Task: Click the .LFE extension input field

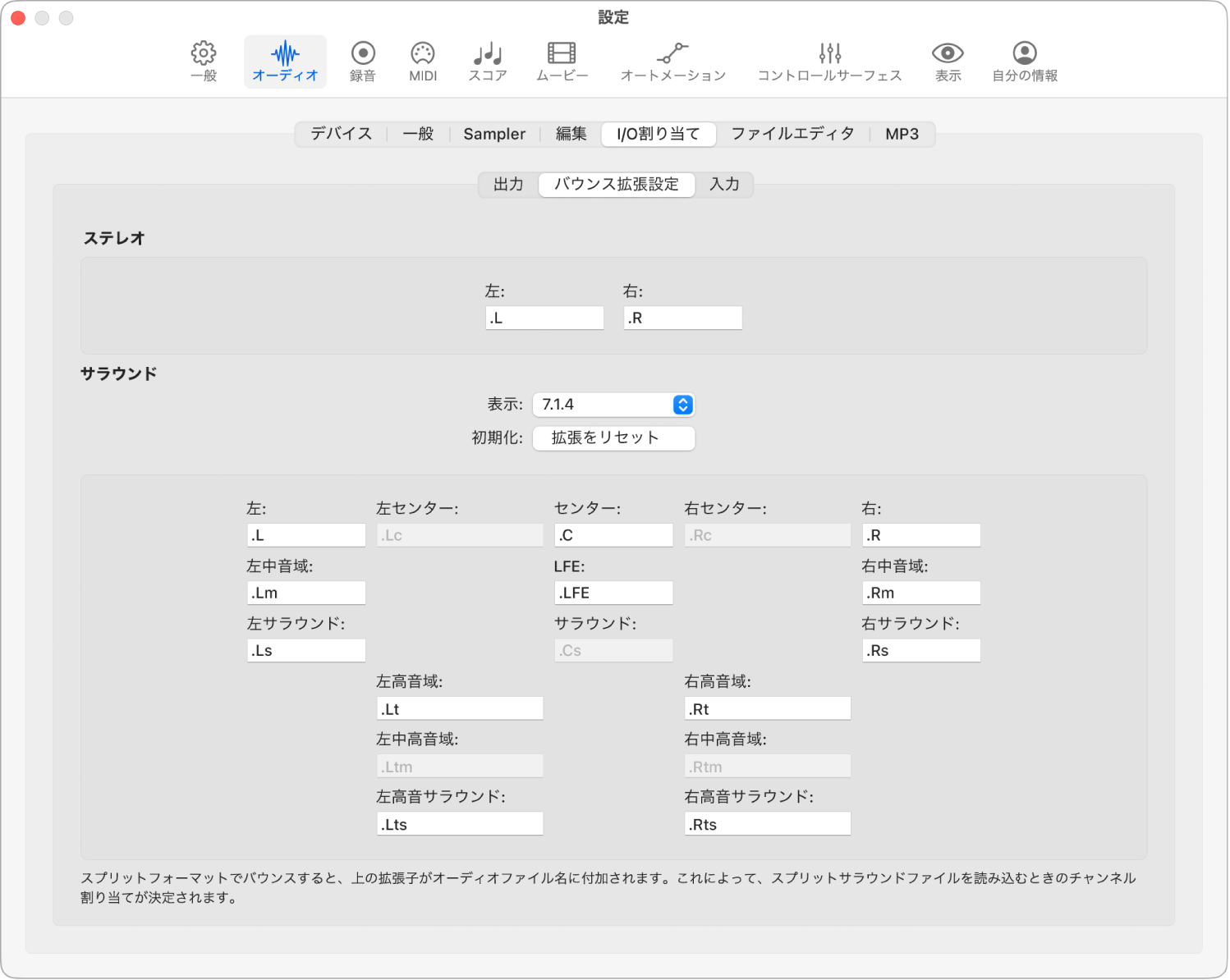Action: pos(613,592)
